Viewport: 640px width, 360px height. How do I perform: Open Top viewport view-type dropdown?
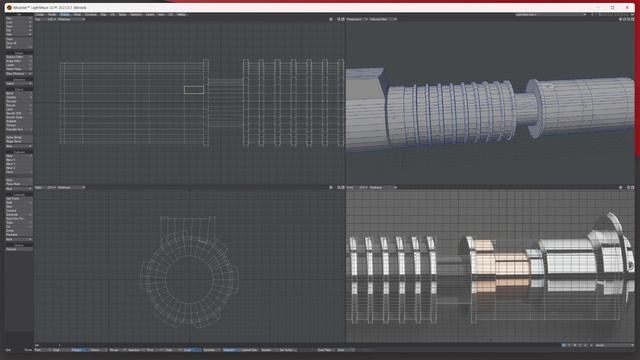[40, 19]
